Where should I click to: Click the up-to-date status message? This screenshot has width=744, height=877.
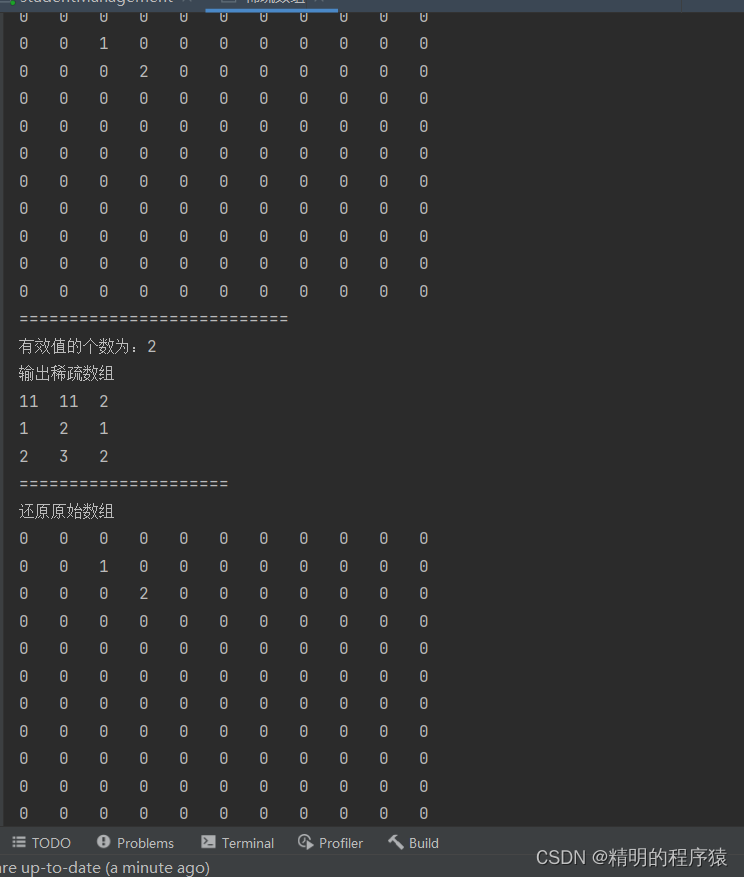coord(106,867)
